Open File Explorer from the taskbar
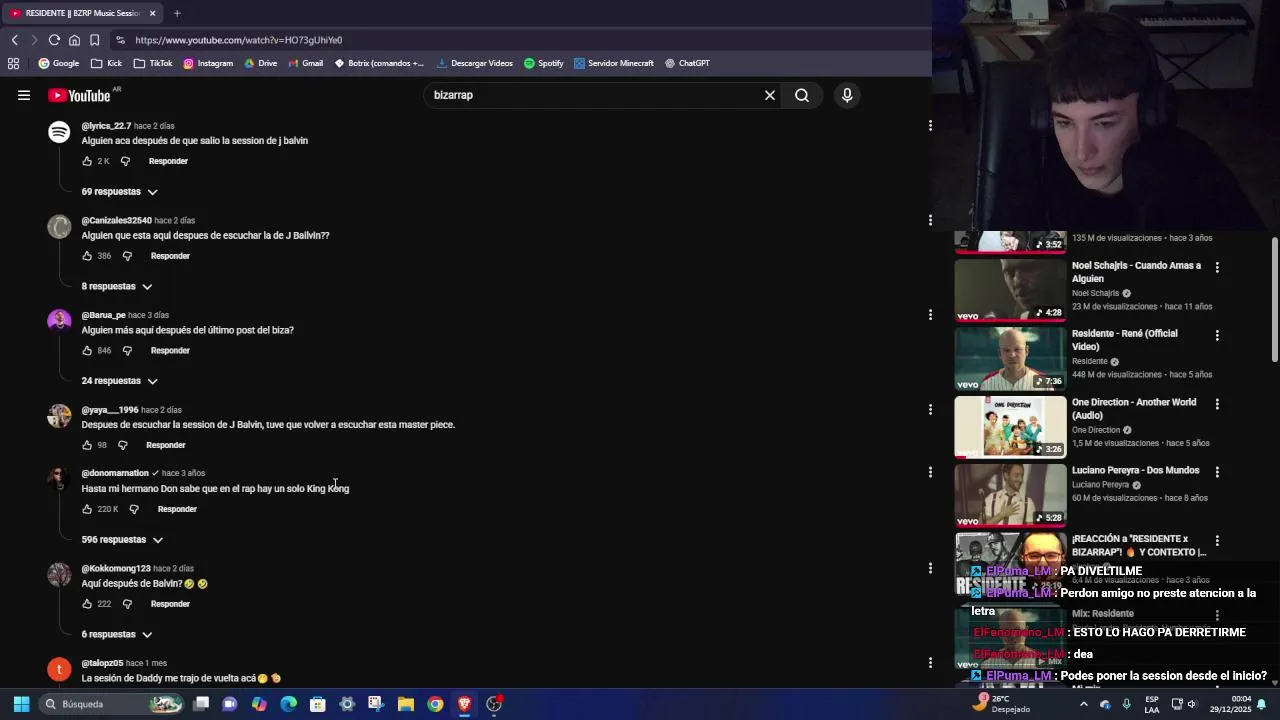 [406, 704]
